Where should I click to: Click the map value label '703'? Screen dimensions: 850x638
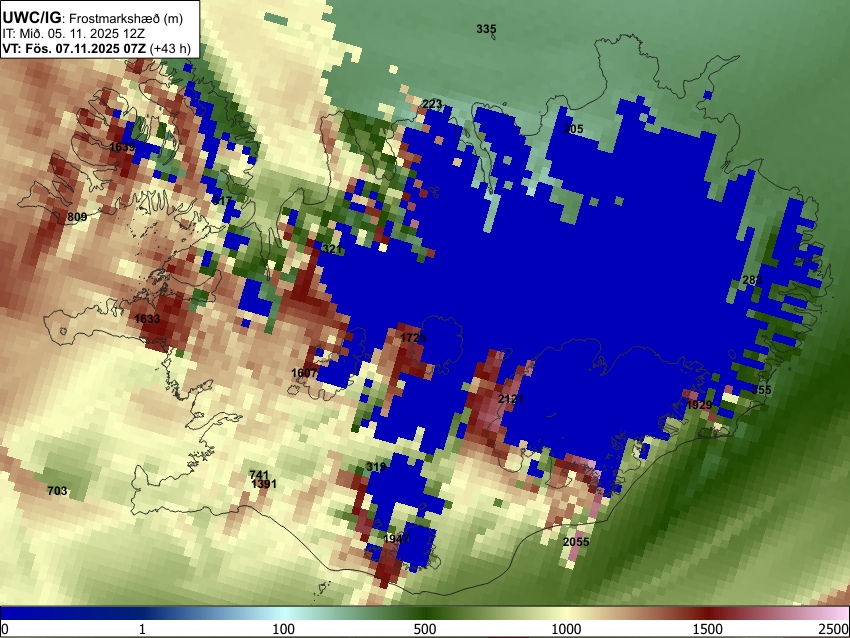click(57, 491)
